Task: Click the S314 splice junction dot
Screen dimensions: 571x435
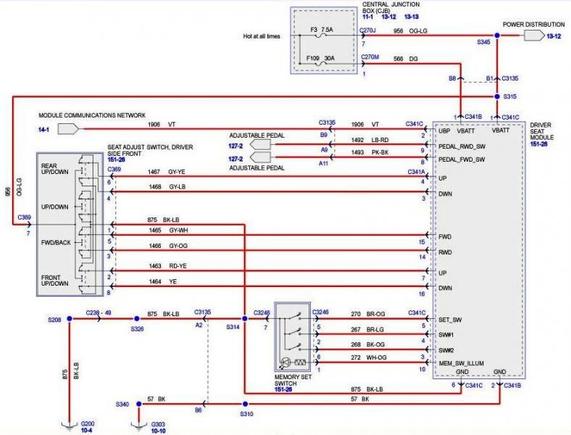Action: tap(245, 319)
